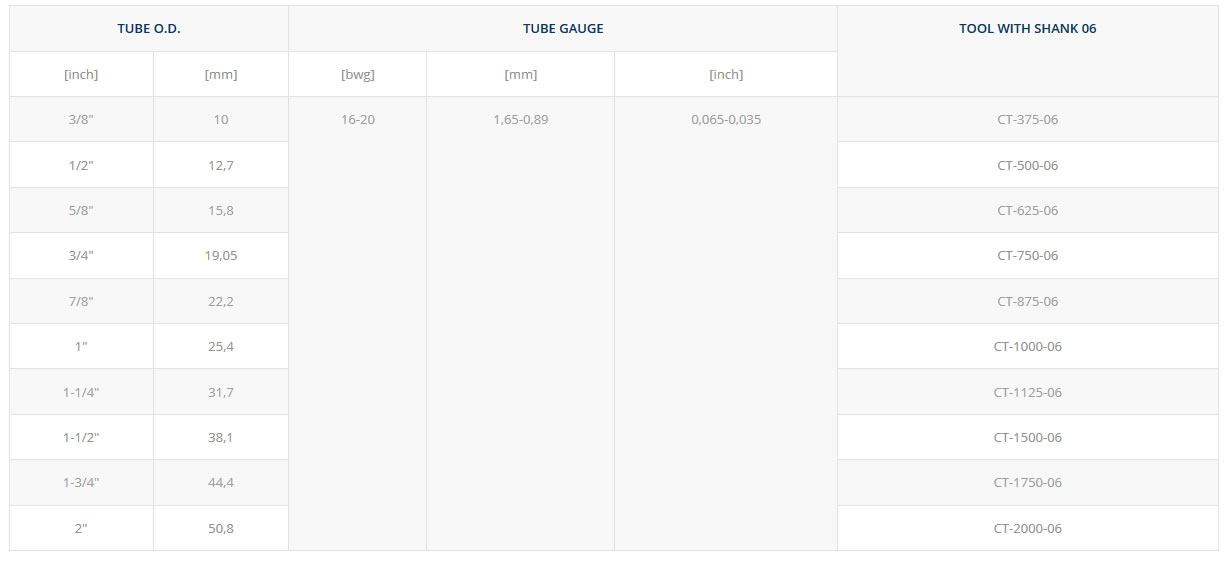Select the 3/8" tube size cell
The height and width of the screenshot is (562, 1228).
pos(81,119)
